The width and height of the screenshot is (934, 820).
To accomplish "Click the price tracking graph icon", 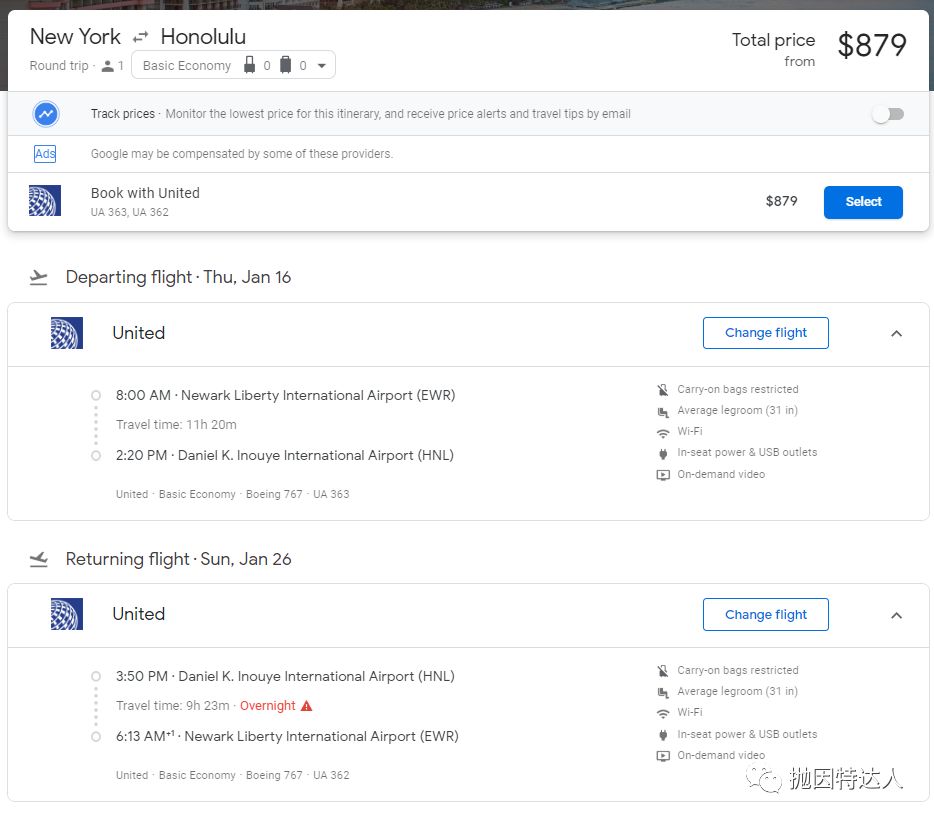I will (45, 114).
